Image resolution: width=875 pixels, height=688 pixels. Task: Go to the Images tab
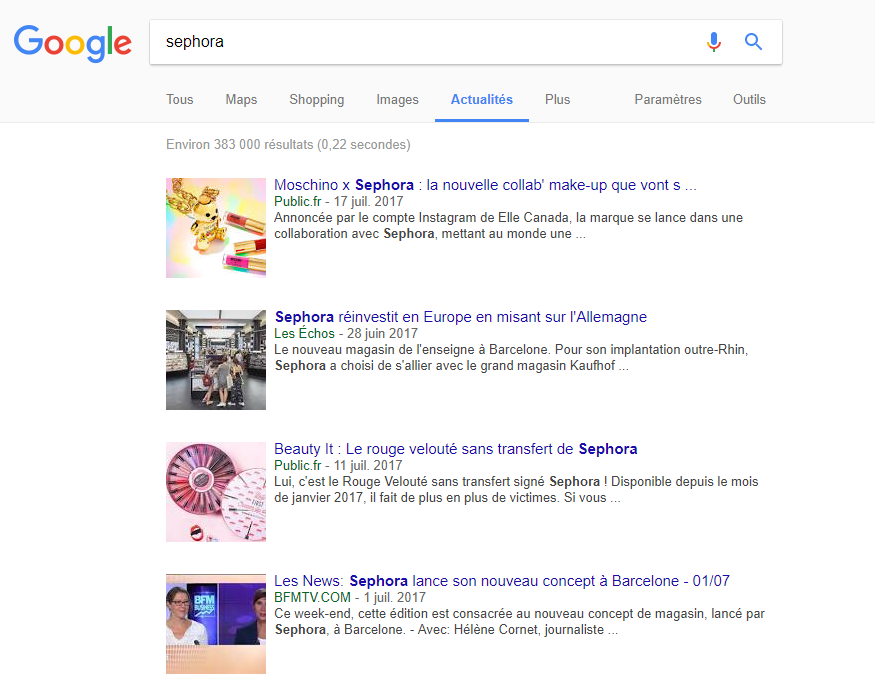click(397, 100)
